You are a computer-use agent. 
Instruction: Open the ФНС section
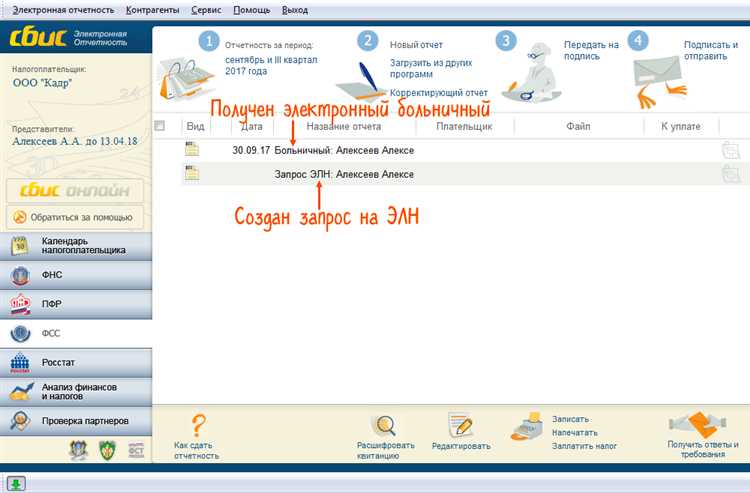[76, 275]
